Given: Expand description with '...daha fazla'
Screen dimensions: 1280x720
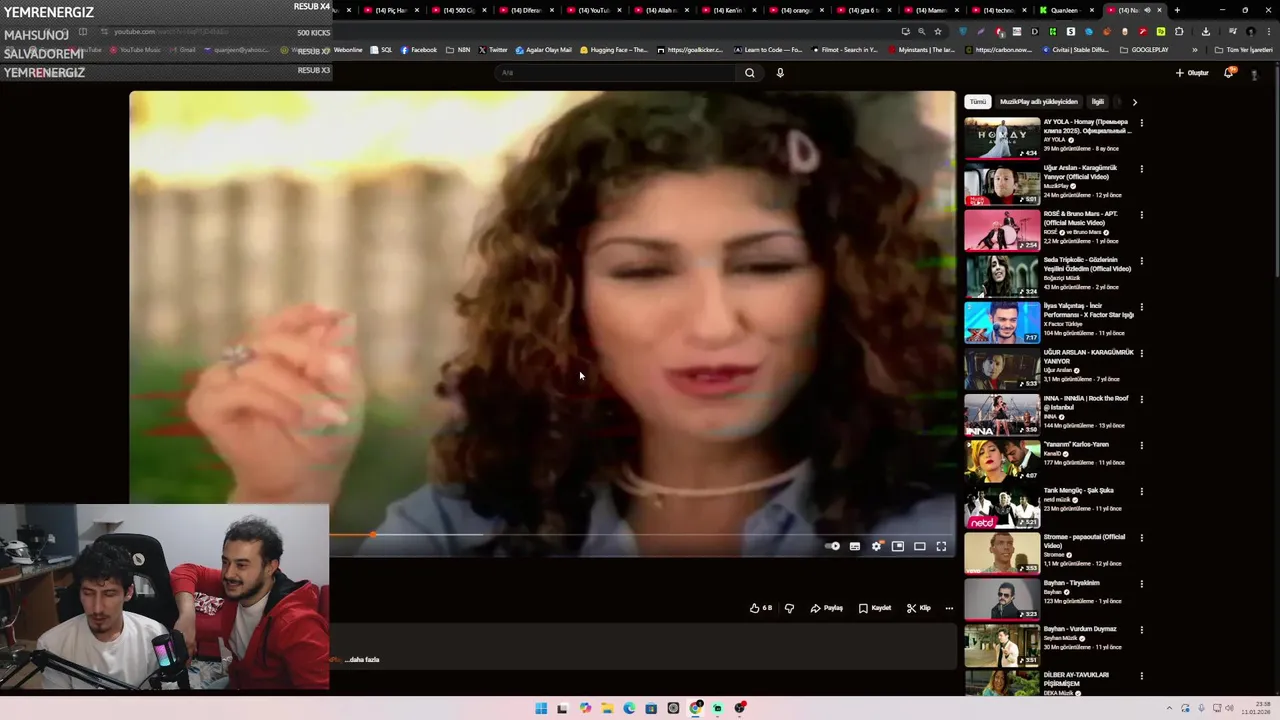Looking at the screenshot, I should (x=362, y=660).
